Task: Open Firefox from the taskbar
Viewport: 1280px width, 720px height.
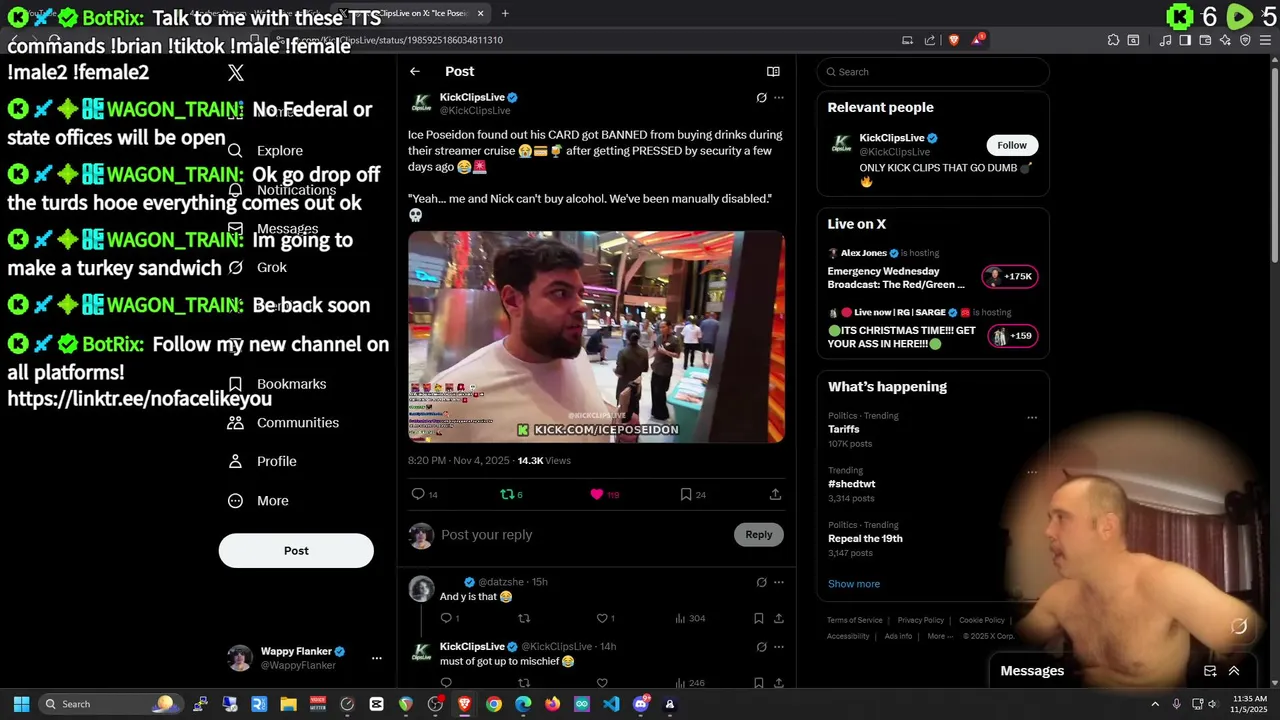Action: [552, 704]
